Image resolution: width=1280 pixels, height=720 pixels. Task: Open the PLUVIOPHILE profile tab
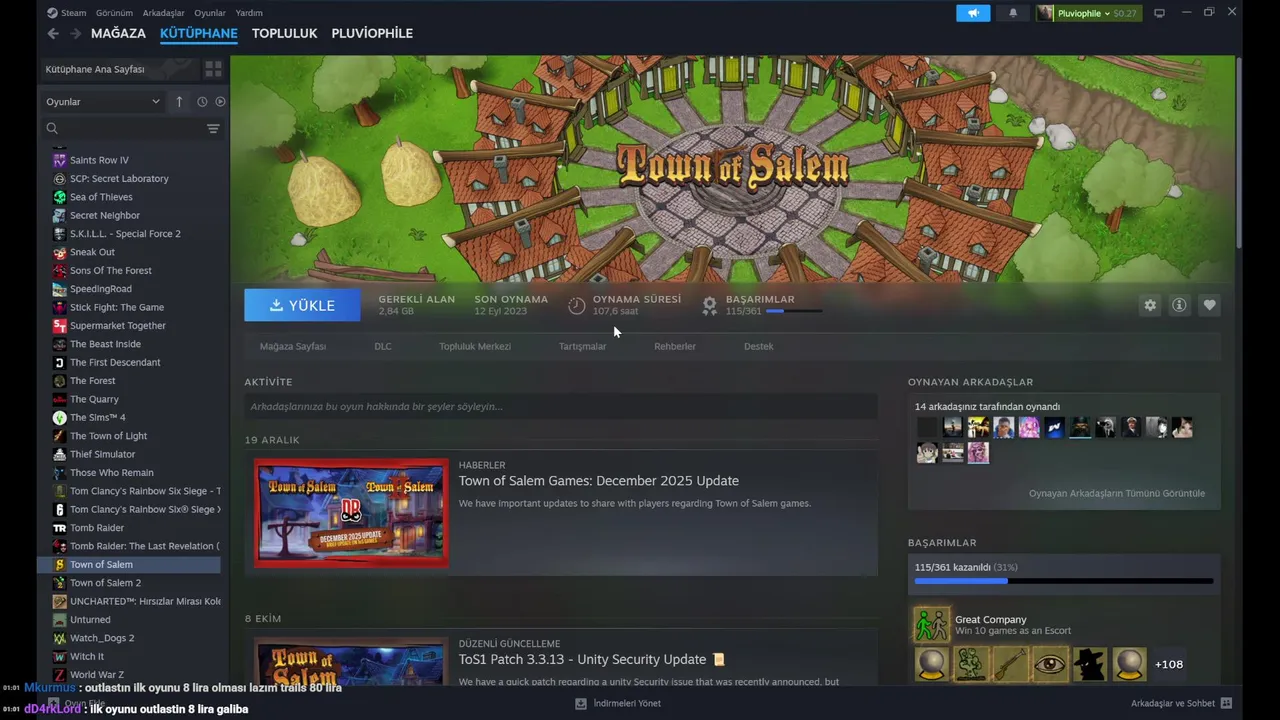point(372,33)
